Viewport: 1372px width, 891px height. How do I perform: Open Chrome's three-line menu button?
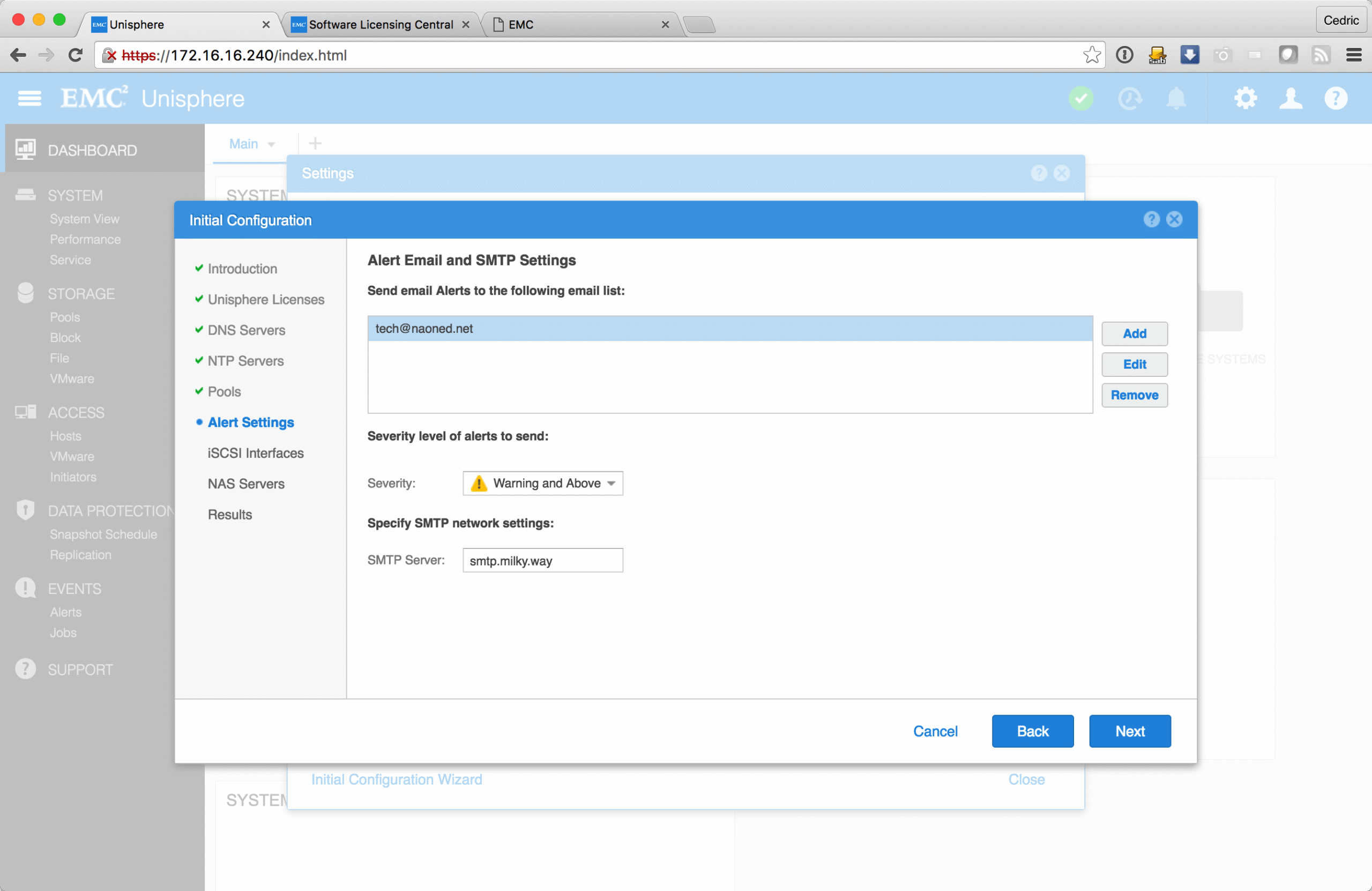(1354, 55)
